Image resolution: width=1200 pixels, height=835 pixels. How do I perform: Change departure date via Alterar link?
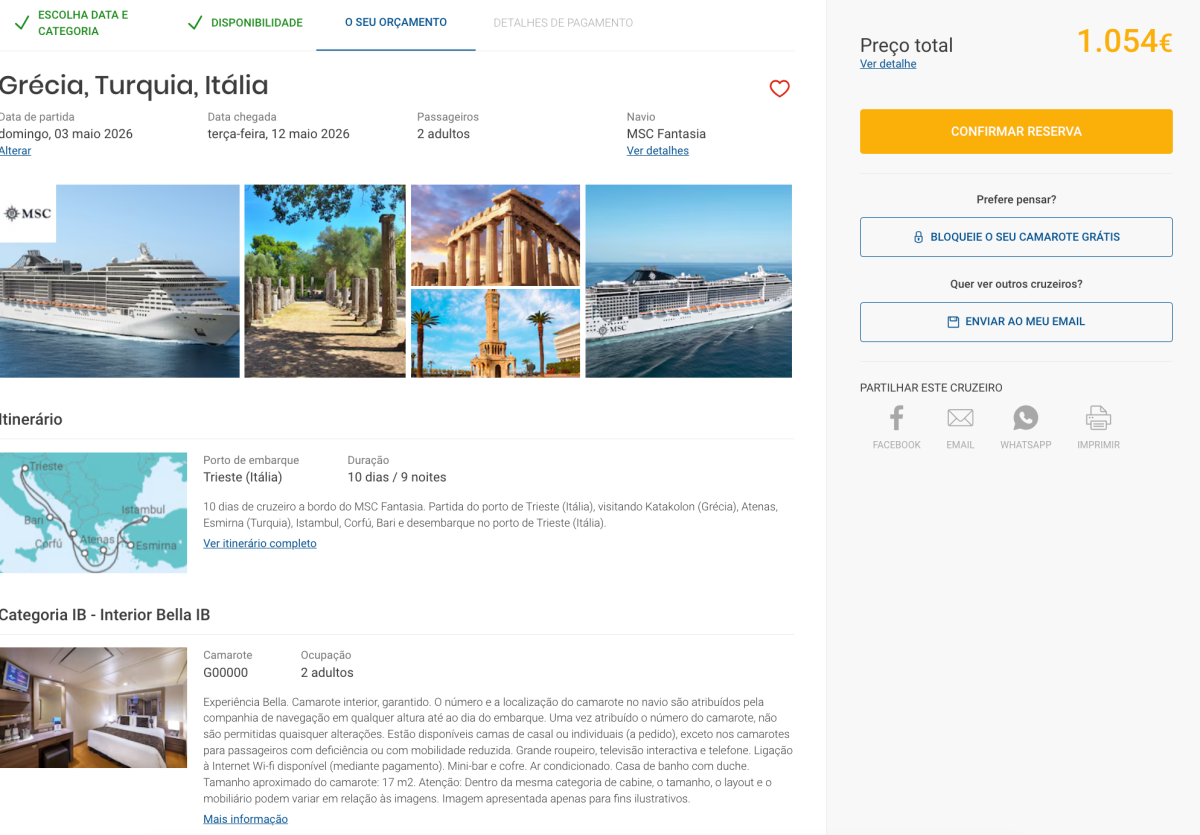(x=15, y=151)
